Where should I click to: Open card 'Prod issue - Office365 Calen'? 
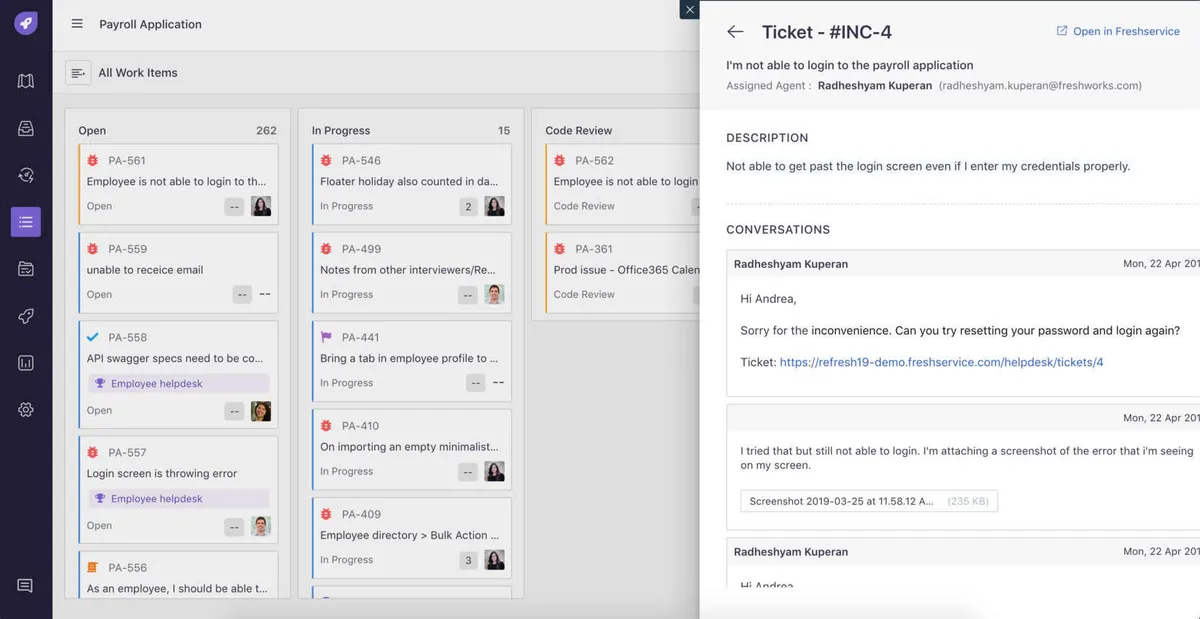pyautogui.click(x=622, y=273)
